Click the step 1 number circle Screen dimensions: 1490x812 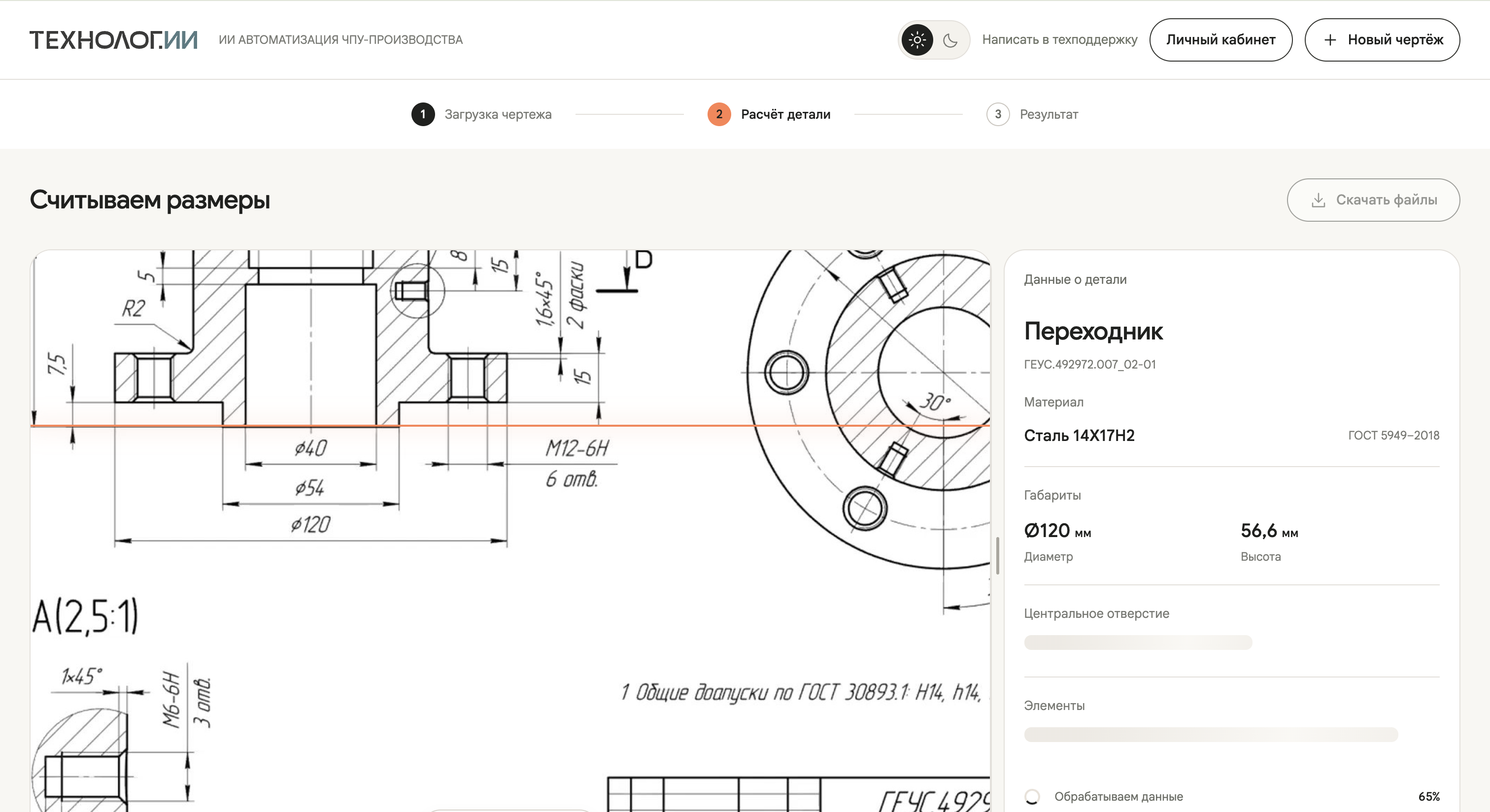pyautogui.click(x=423, y=114)
